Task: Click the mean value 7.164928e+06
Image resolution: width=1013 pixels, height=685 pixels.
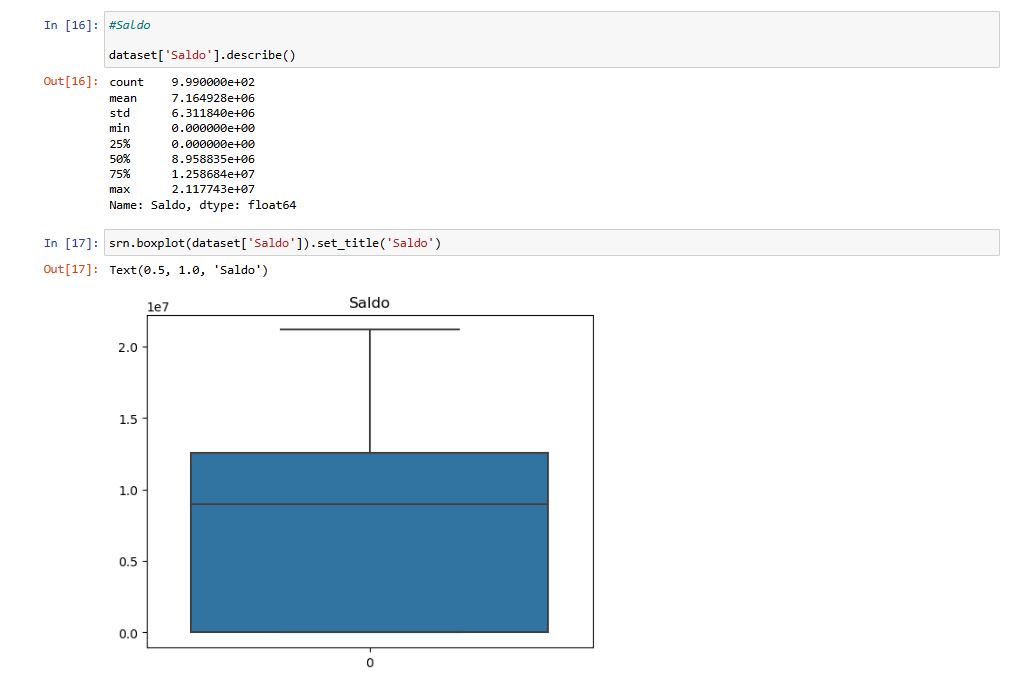Action: click(x=213, y=97)
